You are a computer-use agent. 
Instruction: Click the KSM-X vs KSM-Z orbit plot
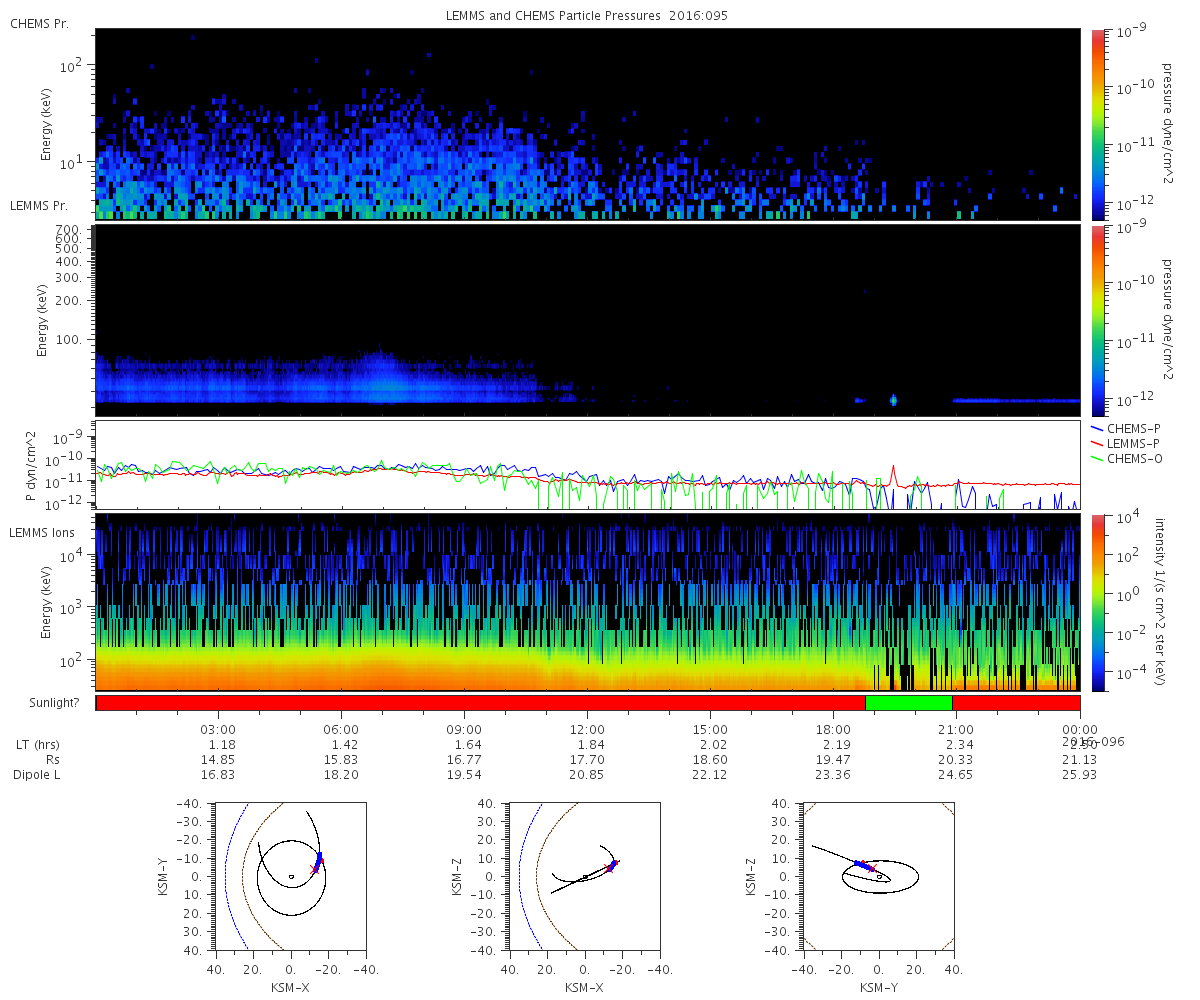click(x=584, y=875)
